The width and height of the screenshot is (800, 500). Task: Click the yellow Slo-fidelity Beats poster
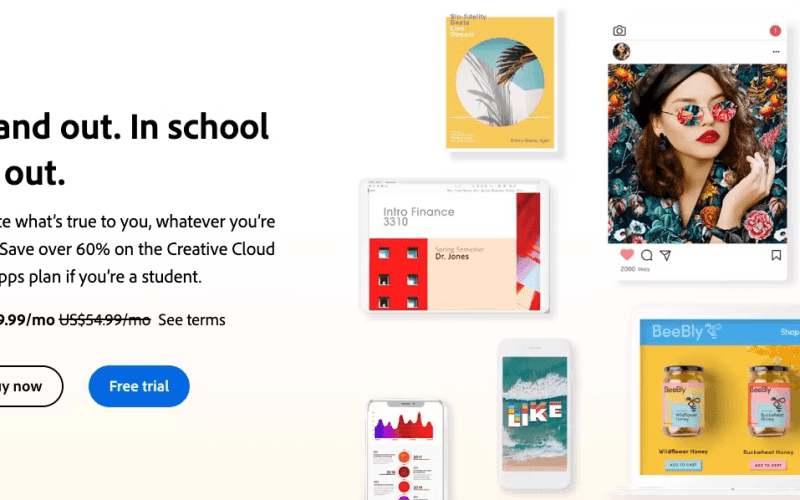pyautogui.click(x=500, y=82)
